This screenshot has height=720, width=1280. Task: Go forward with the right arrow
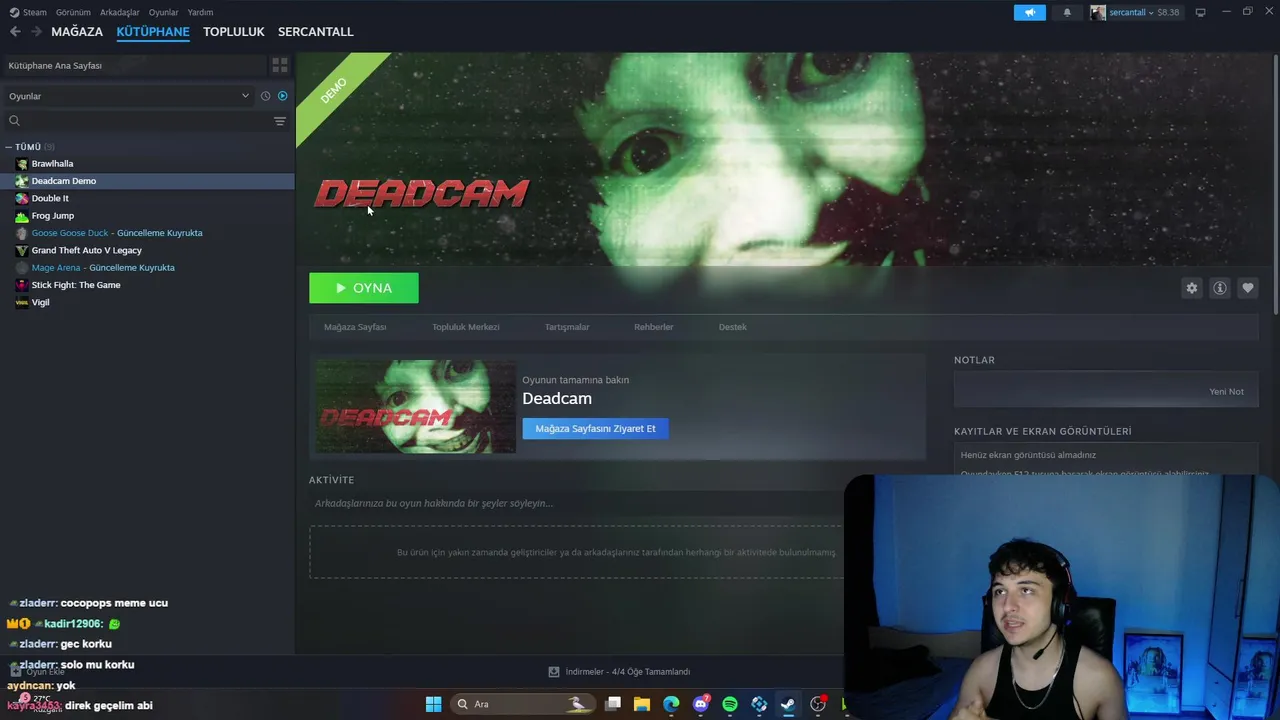(x=36, y=32)
